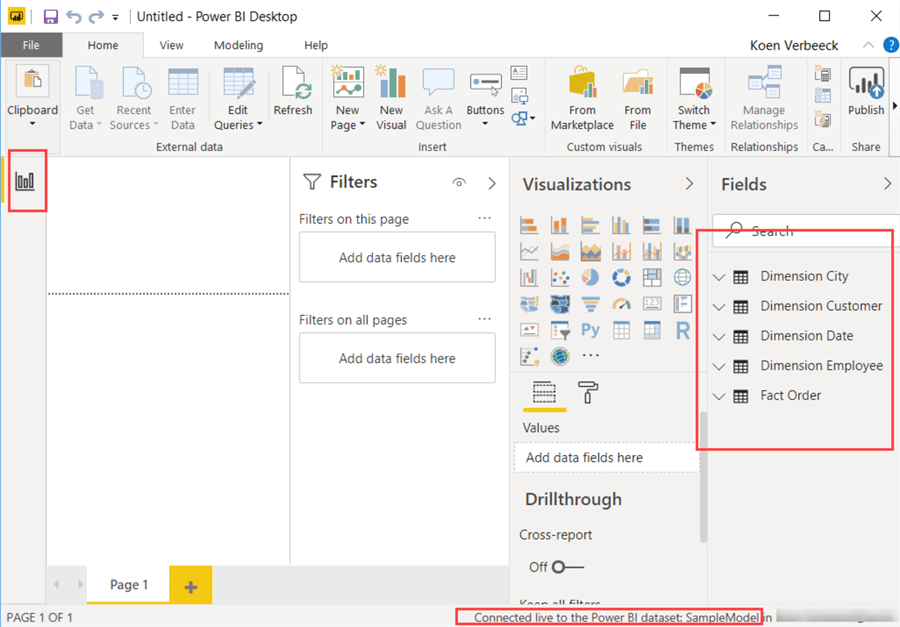The width and height of the screenshot is (900, 627).
Task: Switch to the Modeling ribbon tab
Action: pos(238,45)
